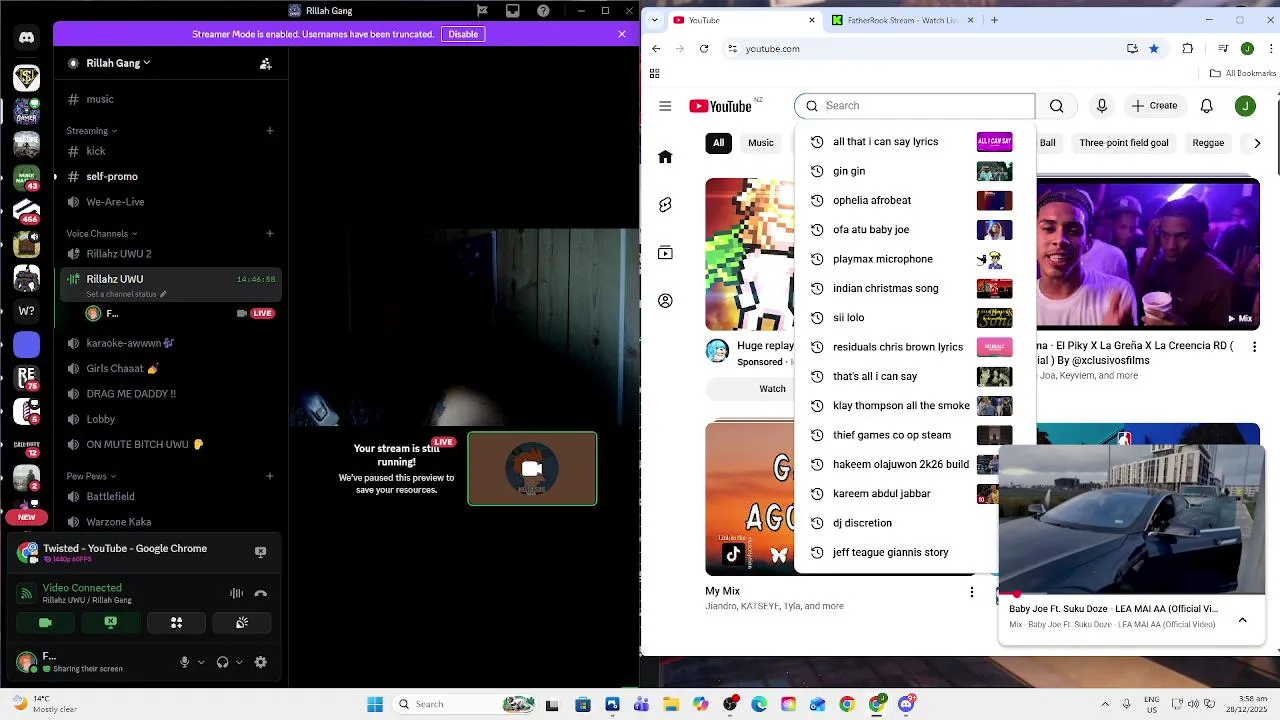Select the 'Music' filter chip

[x=761, y=143]
